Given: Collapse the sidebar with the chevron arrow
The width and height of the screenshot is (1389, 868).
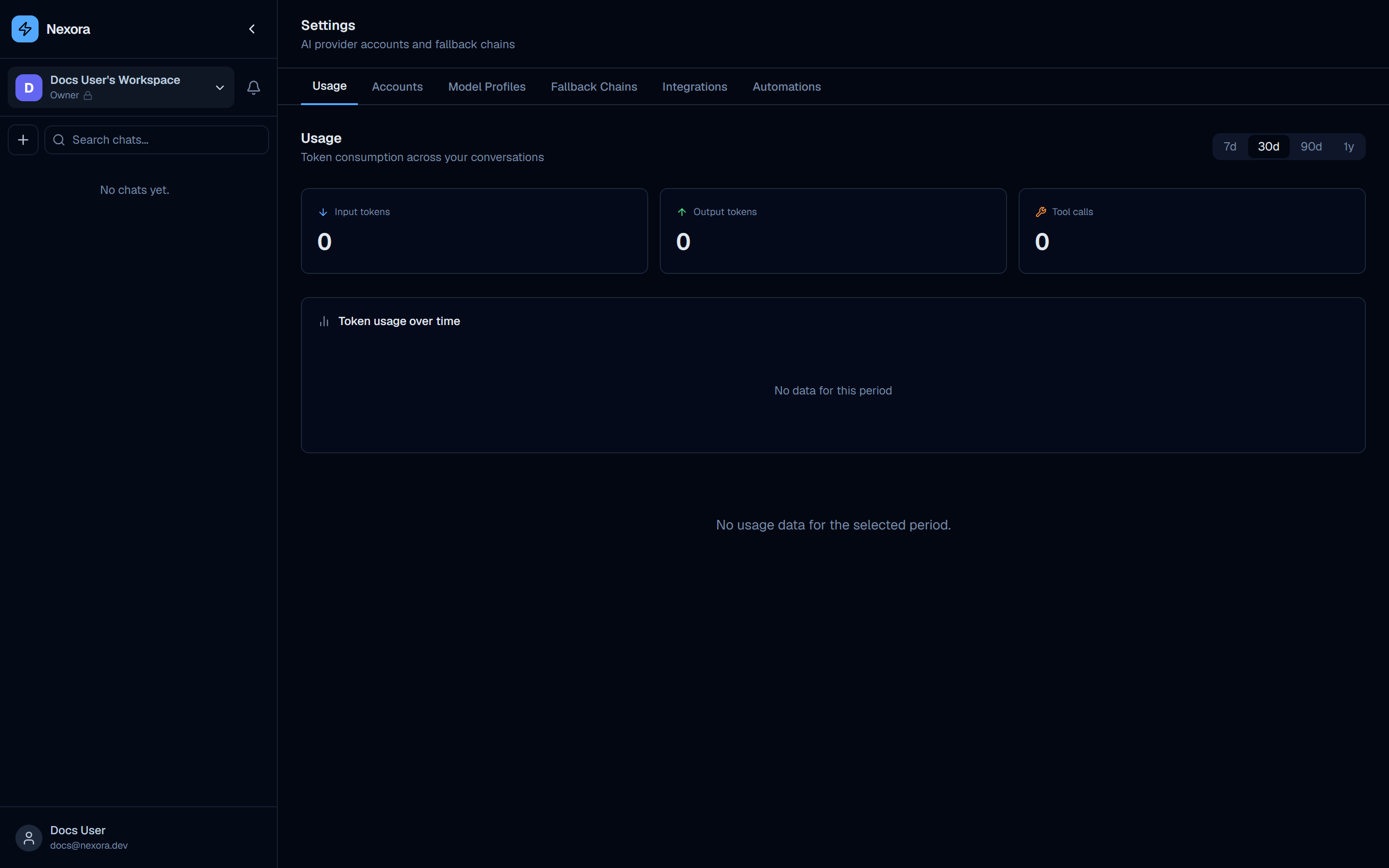Looking at the screenshot, I should point(252,29).
